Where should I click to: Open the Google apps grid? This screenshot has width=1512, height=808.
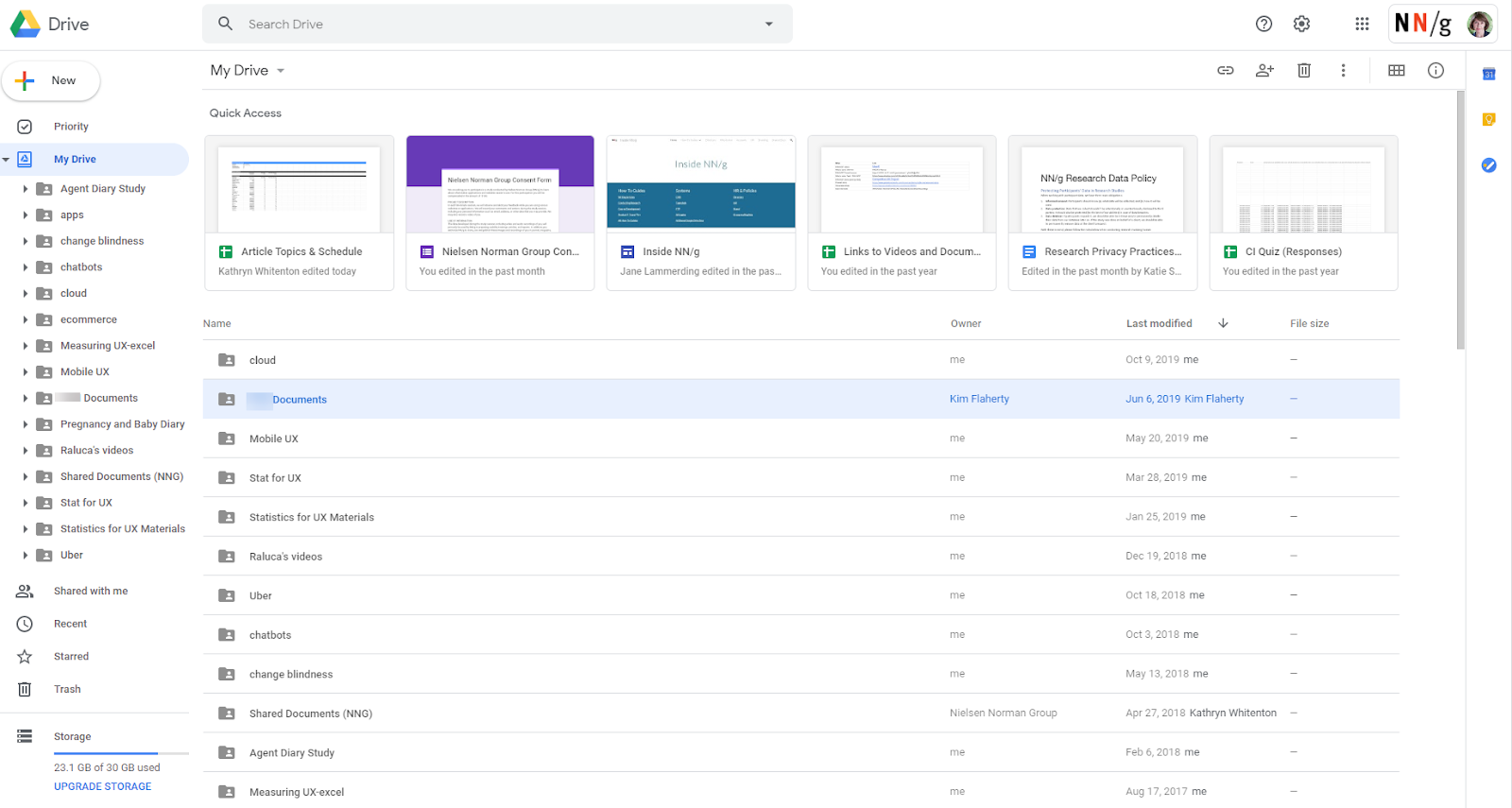1362,24
